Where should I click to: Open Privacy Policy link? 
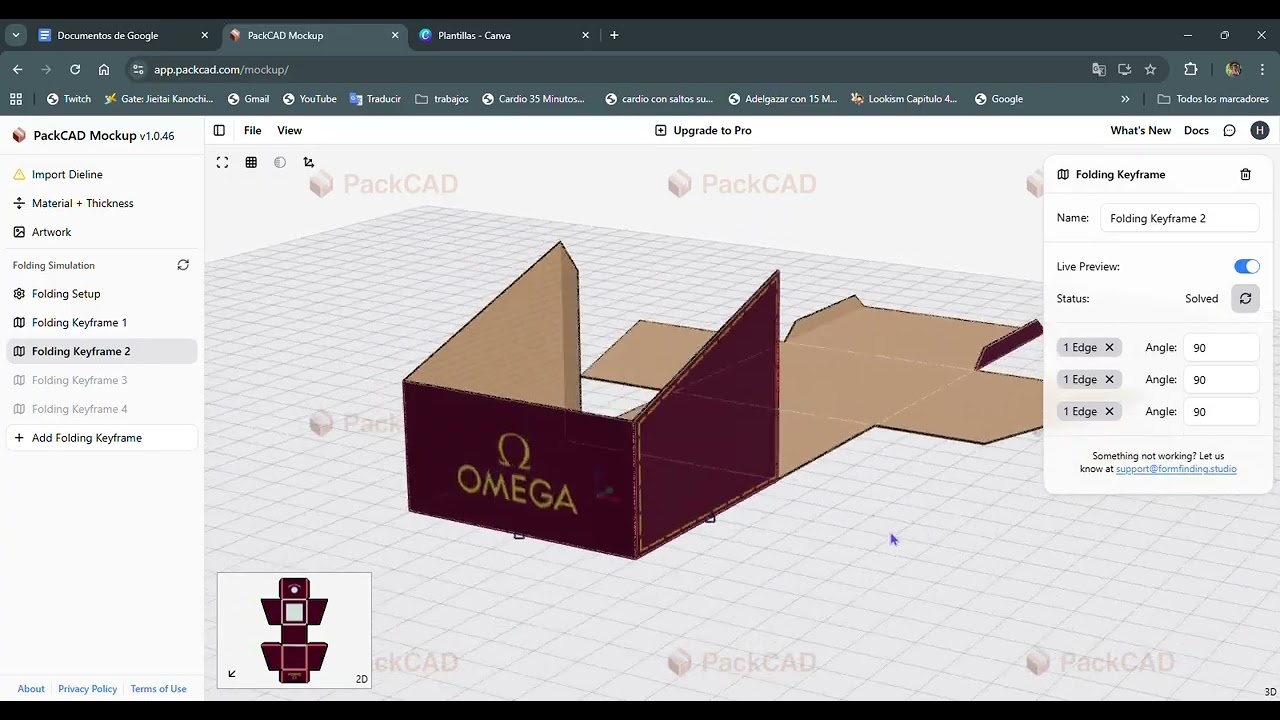(87, 689)
